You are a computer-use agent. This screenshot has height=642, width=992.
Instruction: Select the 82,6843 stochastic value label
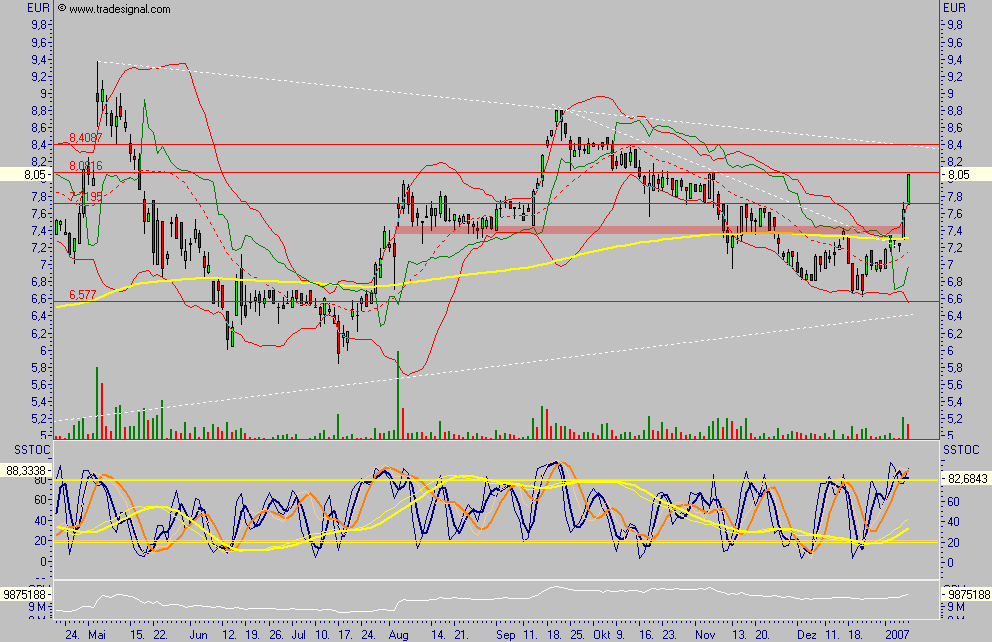[968, 479]
